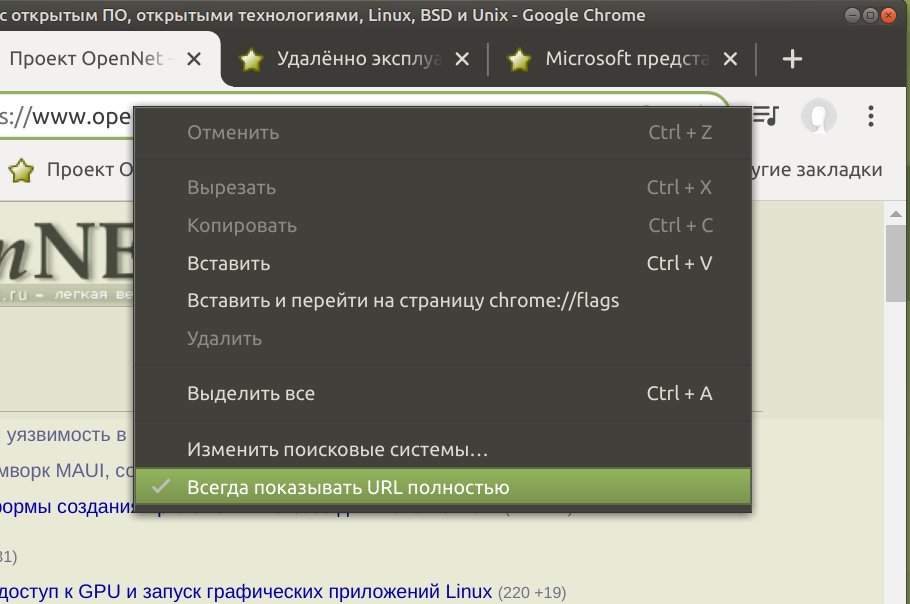Open Chrome's three-dot menu
The width and height of the screenshot is (910, 604).
[871, 116]
